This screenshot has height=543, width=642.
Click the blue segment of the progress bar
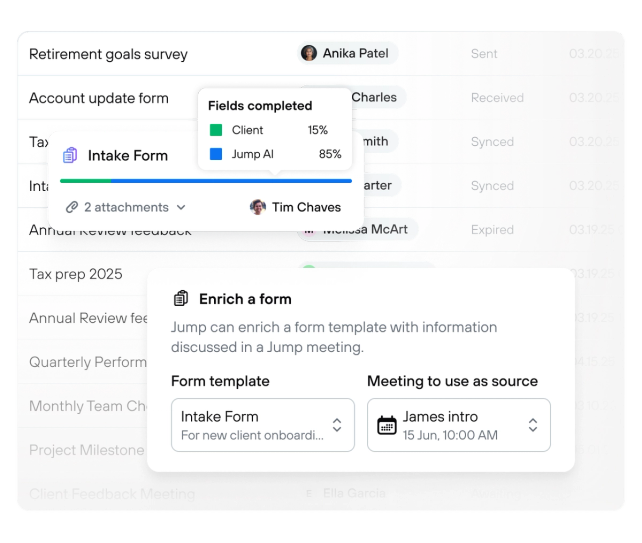pos(231,181)
